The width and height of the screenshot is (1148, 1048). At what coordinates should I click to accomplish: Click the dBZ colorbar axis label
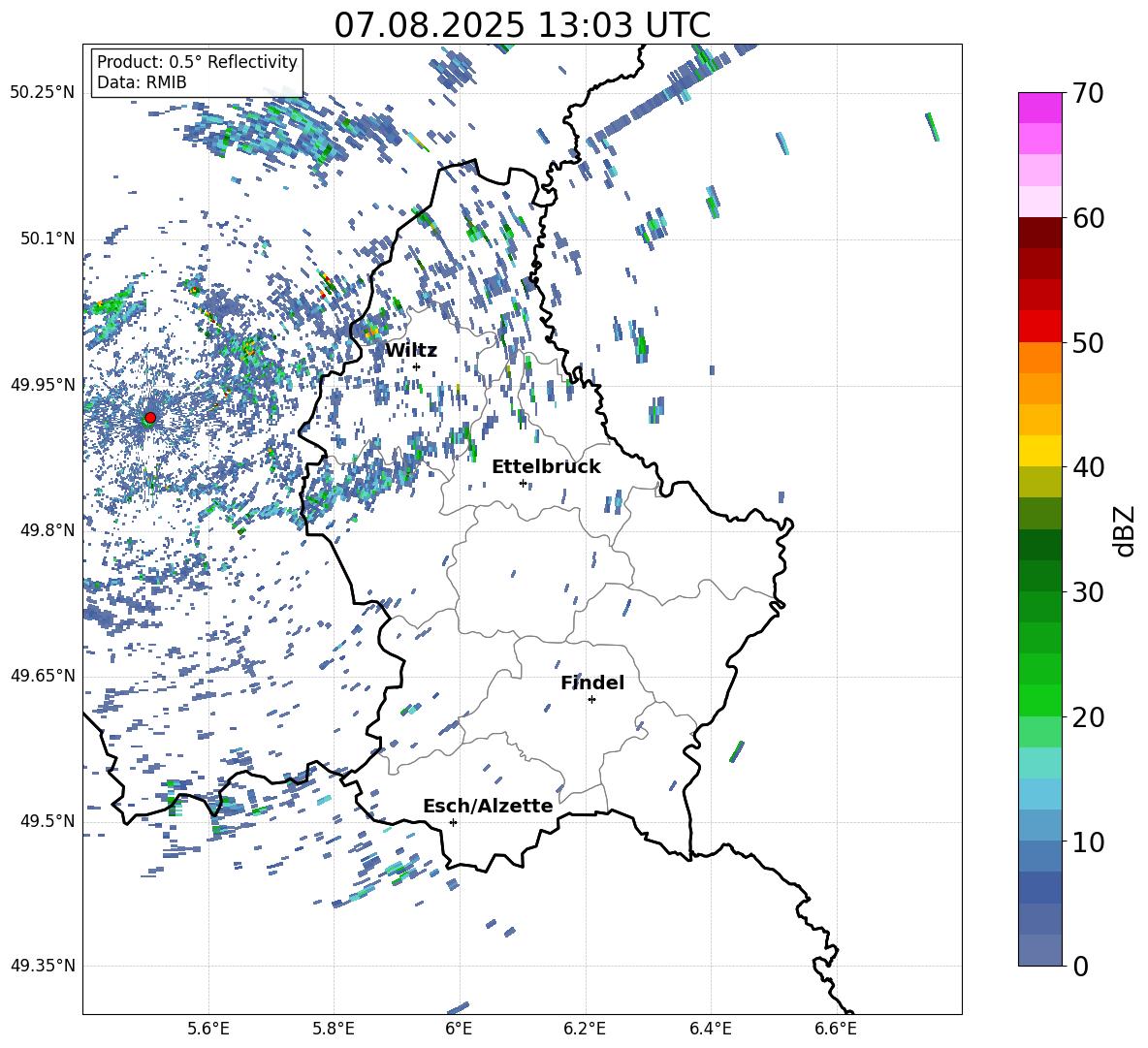(1125, 530)
